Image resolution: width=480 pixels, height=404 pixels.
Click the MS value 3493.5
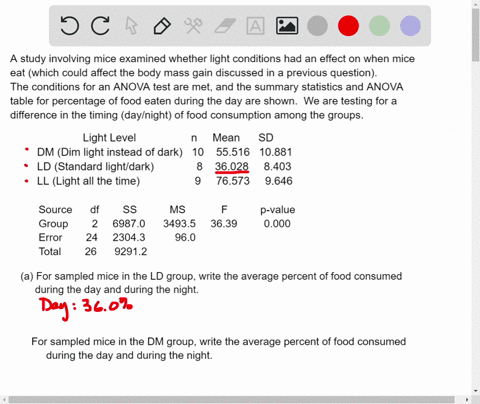179,223
